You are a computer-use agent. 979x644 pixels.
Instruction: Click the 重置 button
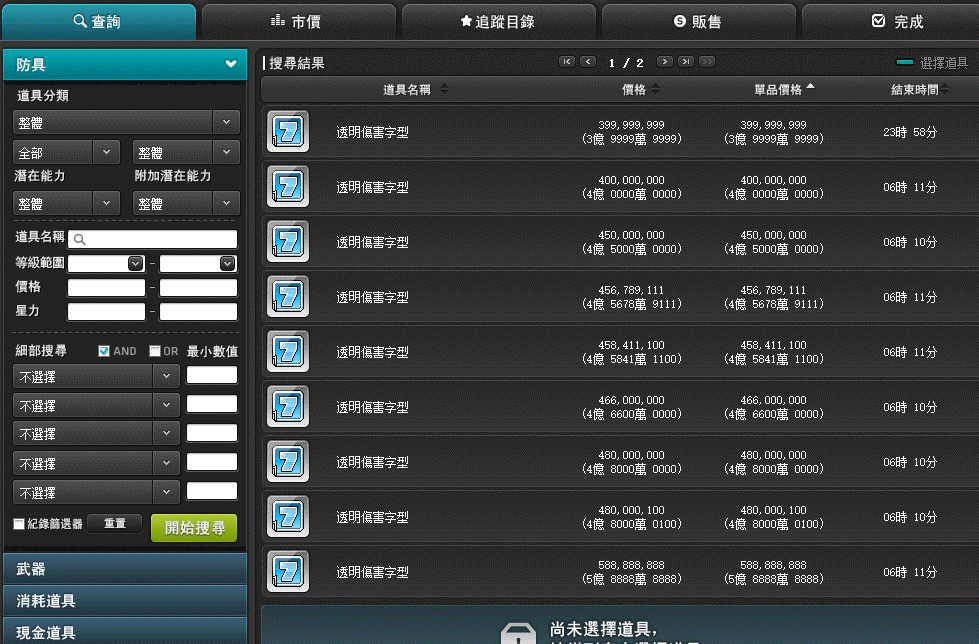coord(115,523)
